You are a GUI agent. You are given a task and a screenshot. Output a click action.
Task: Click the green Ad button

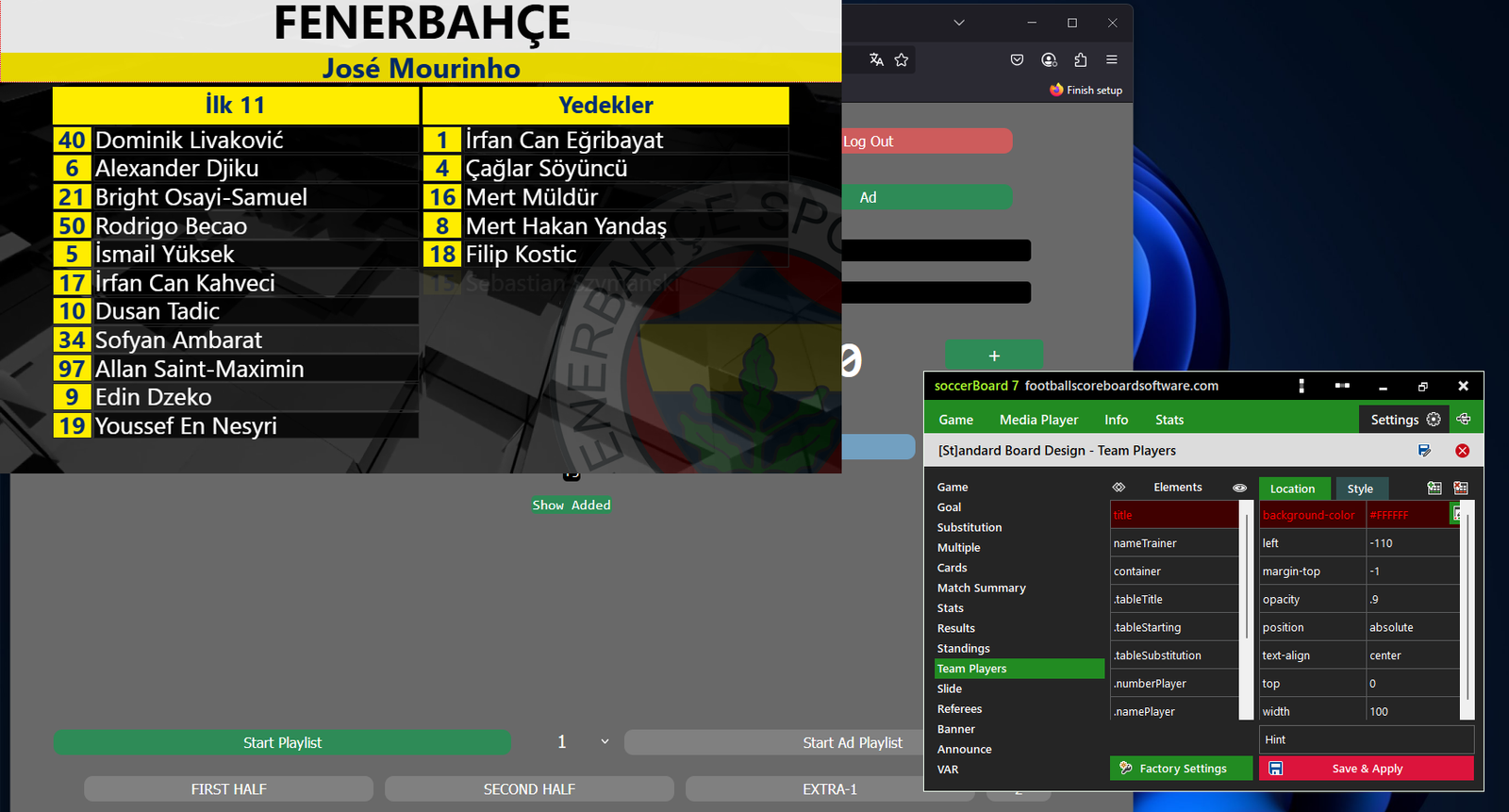click(926, 197)
